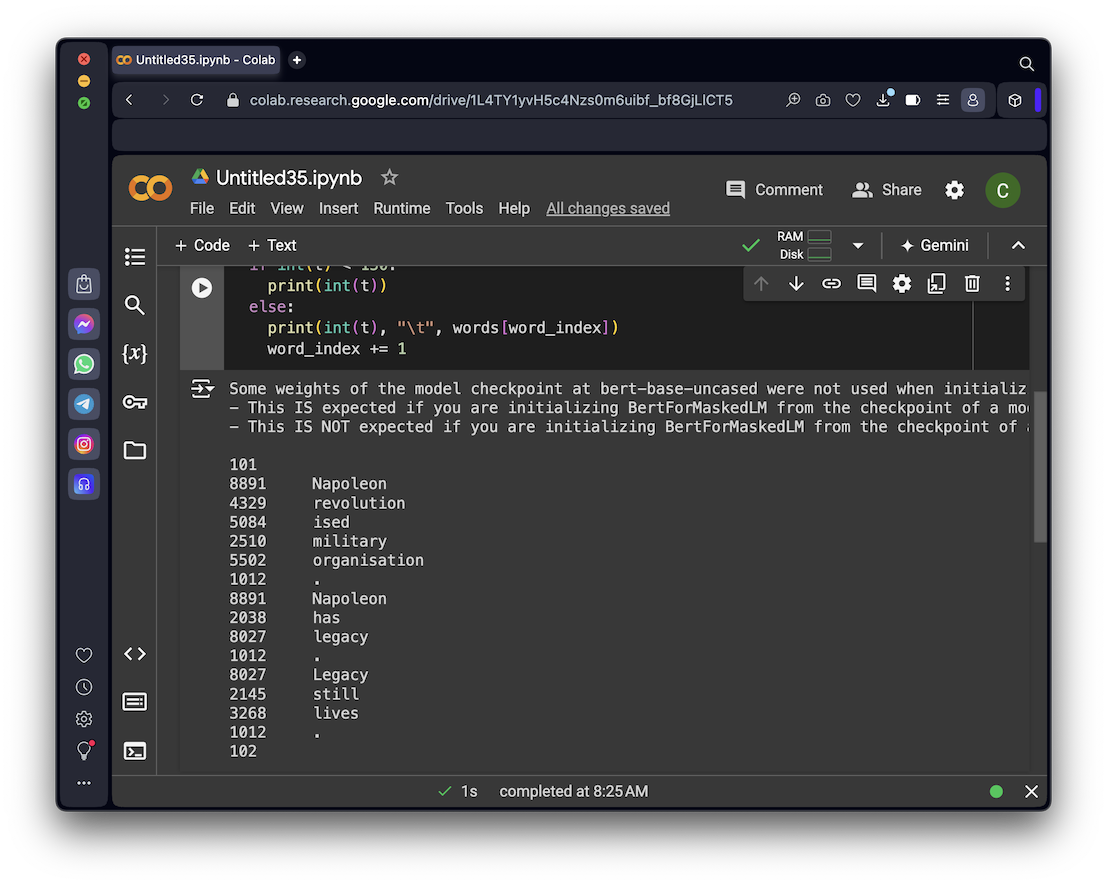Move cell down with arrow icon
This screenshot has height=885, width=1107.
796,284
